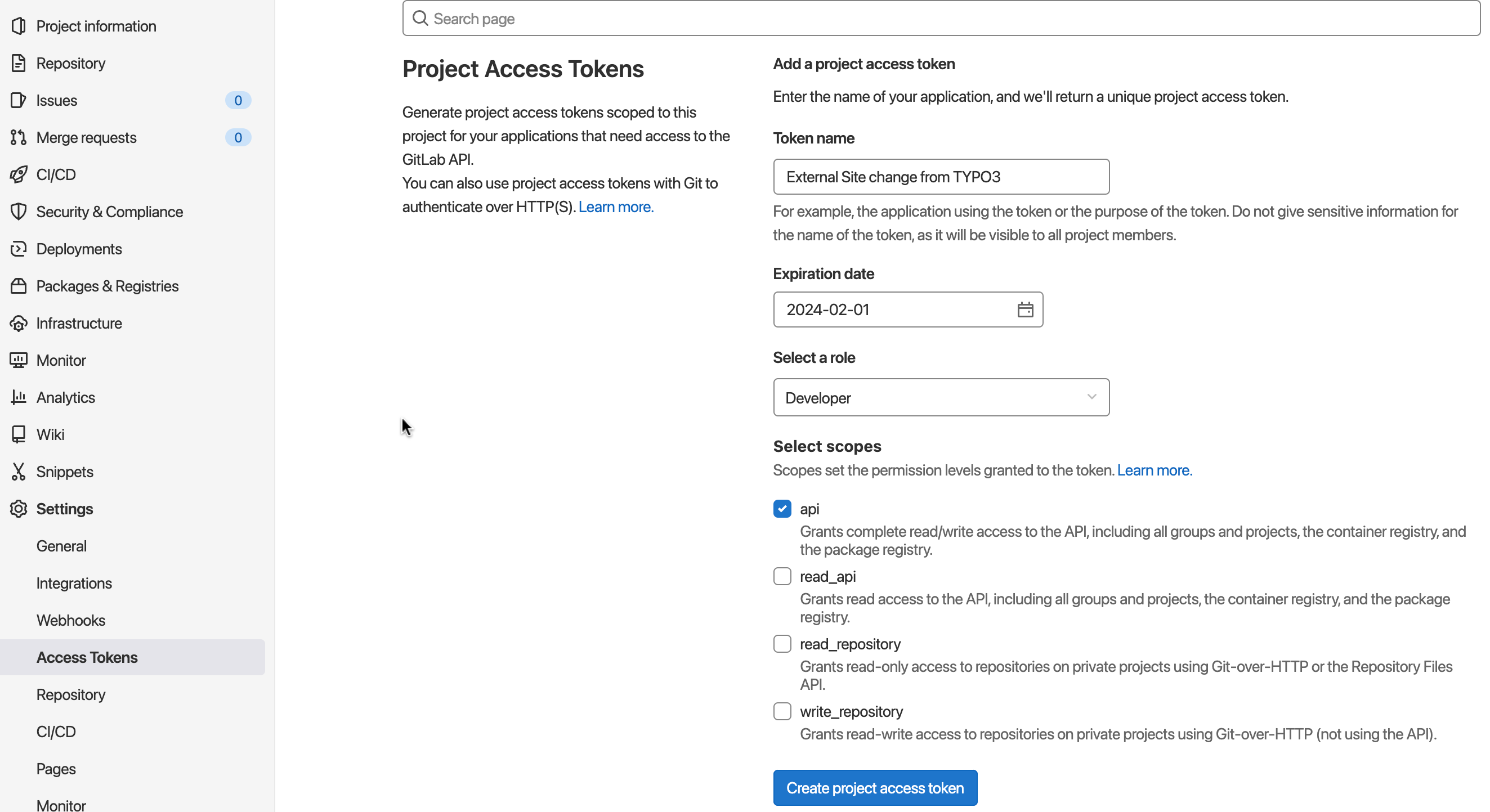Click the Settings gear icon
The image size is (1490, 812).
click(19, 509)
